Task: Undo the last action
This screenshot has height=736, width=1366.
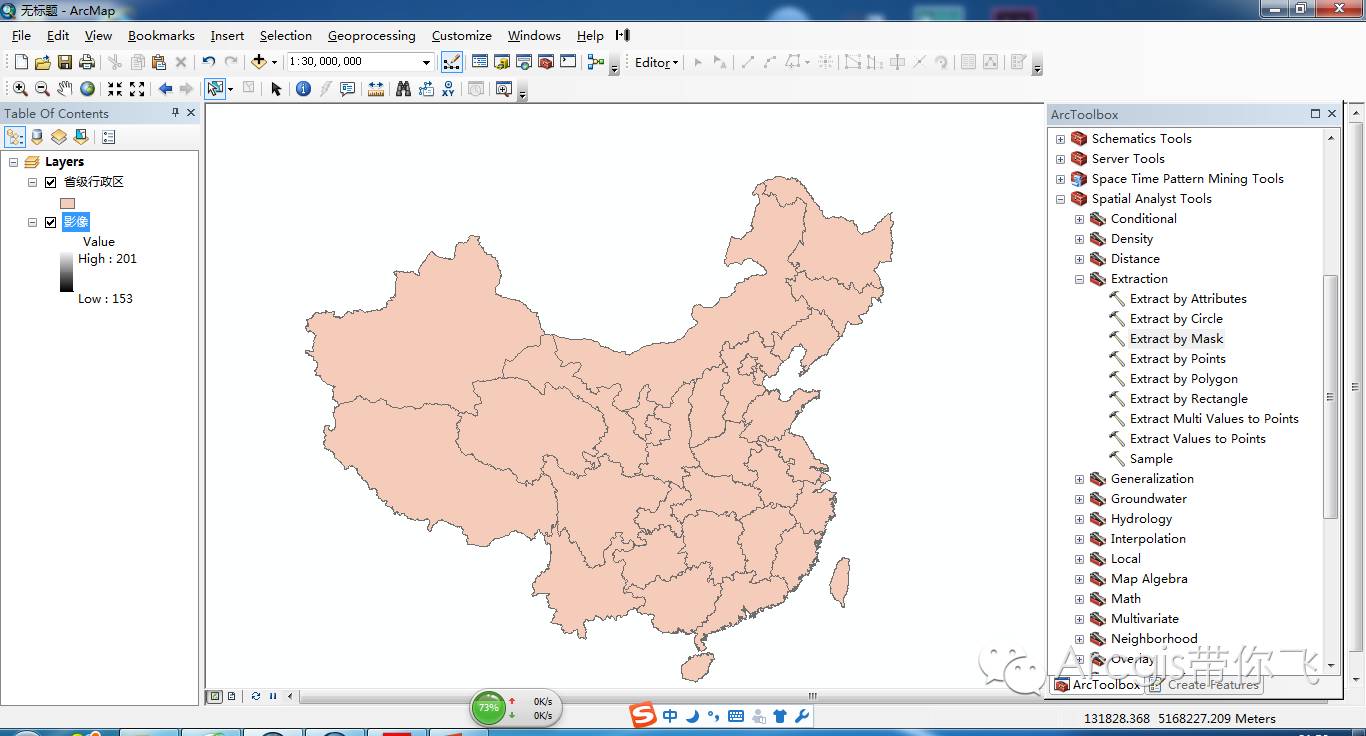Action: pos(208,62)
